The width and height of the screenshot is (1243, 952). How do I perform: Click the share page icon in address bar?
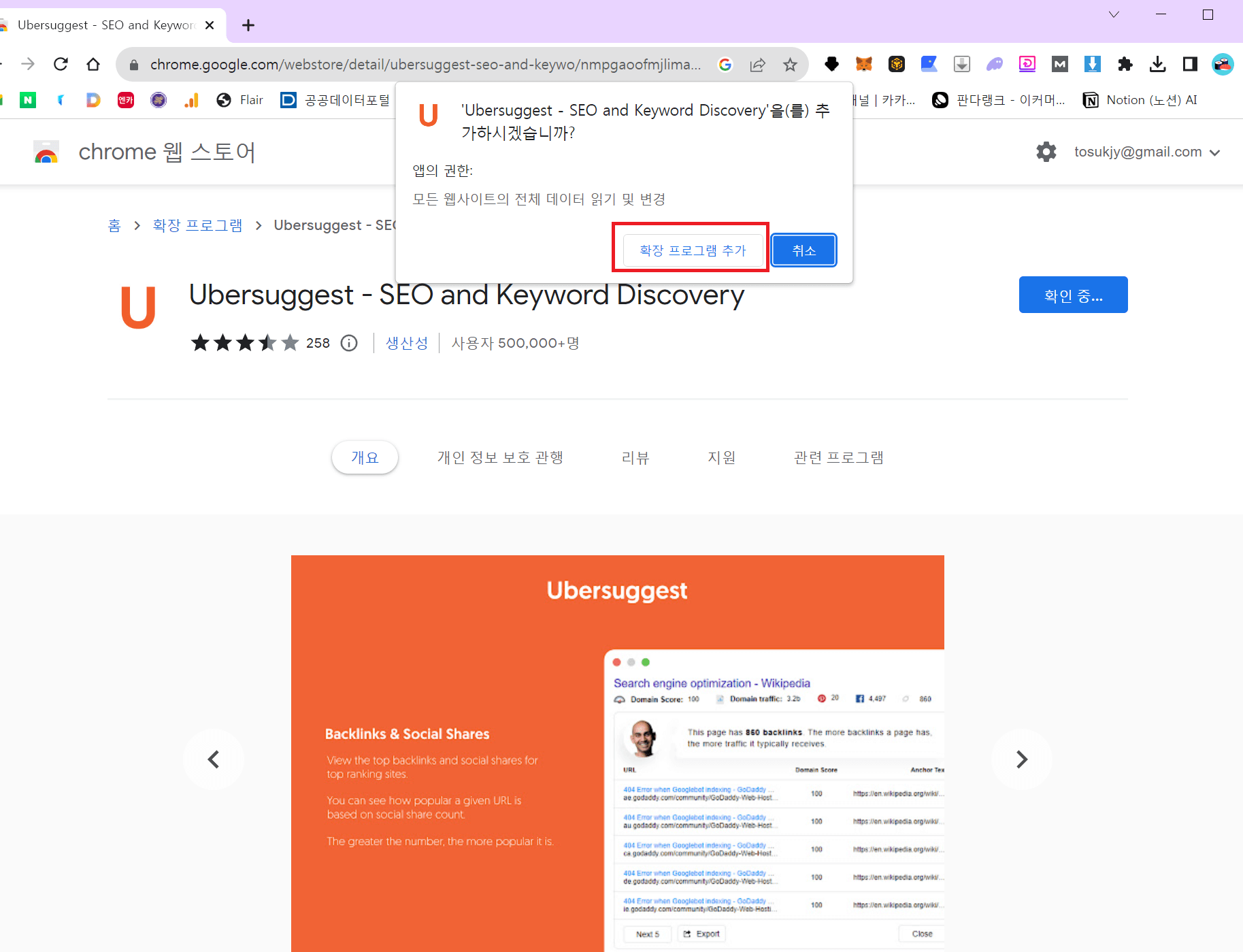757,65
